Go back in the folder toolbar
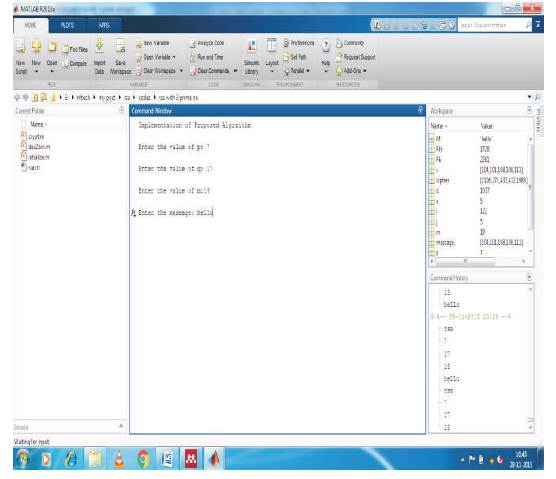This screenshot has width=556, height=479. [17, 97]
